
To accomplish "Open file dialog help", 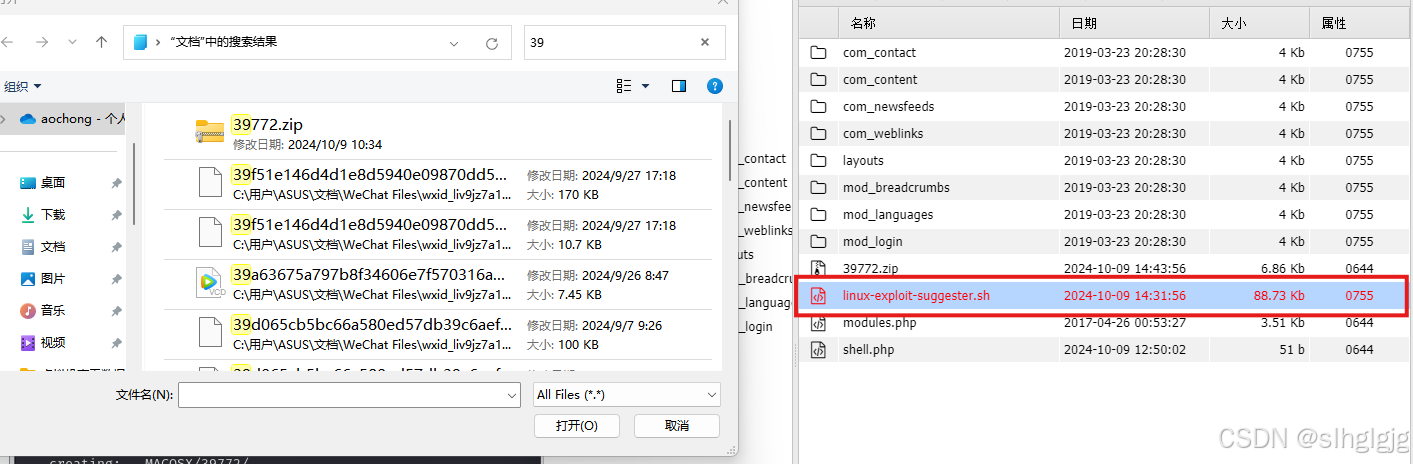I will tap(715, 87).
